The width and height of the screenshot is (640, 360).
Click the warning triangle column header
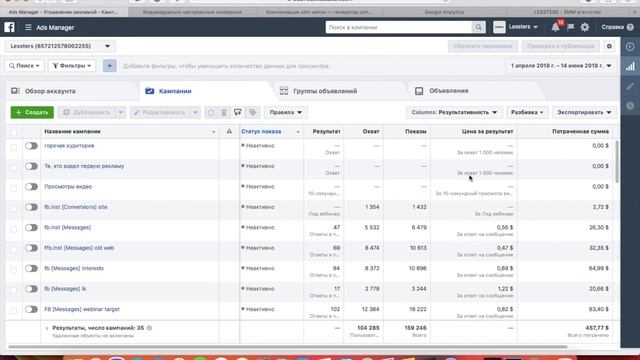(x=229, y=131)
